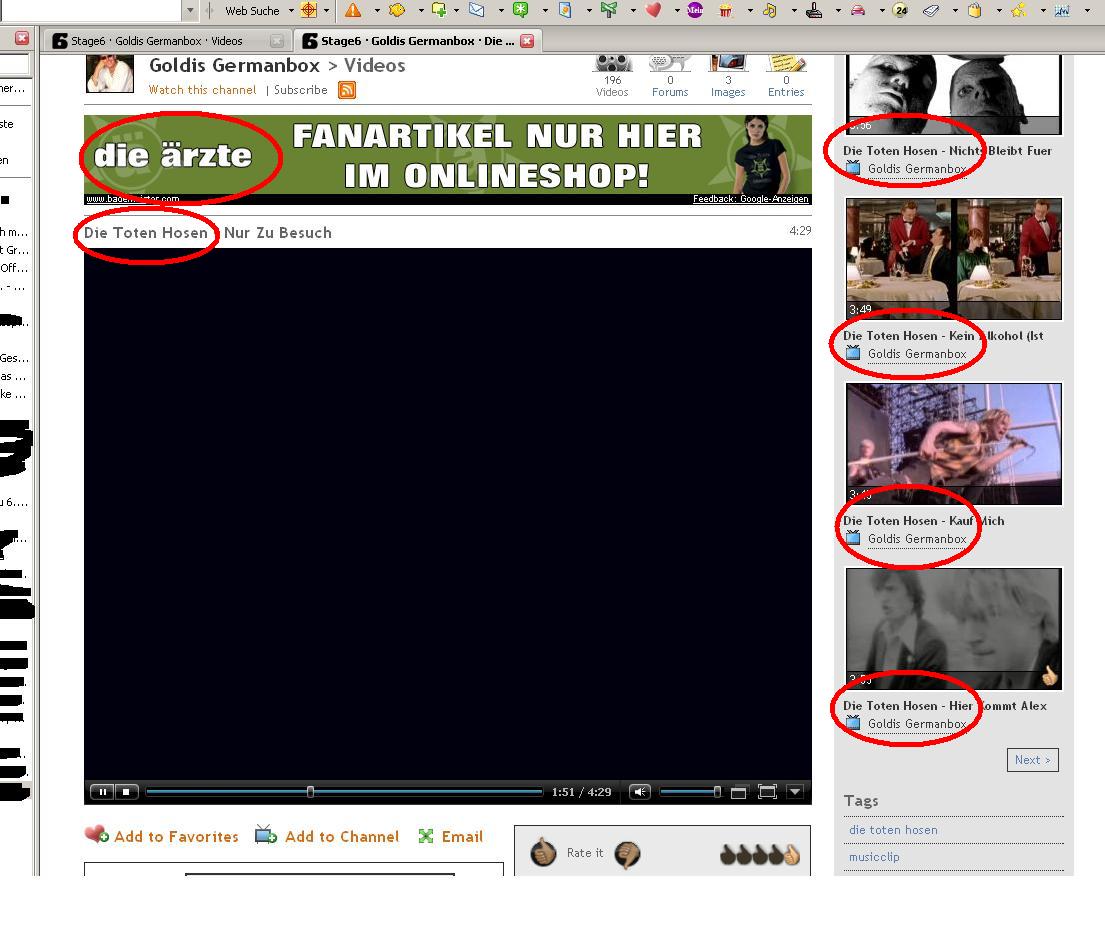The height and width of the screenshot is (948, 1105).
Task: Click the thumbs-up rate icon
Action: pos(543,853)
